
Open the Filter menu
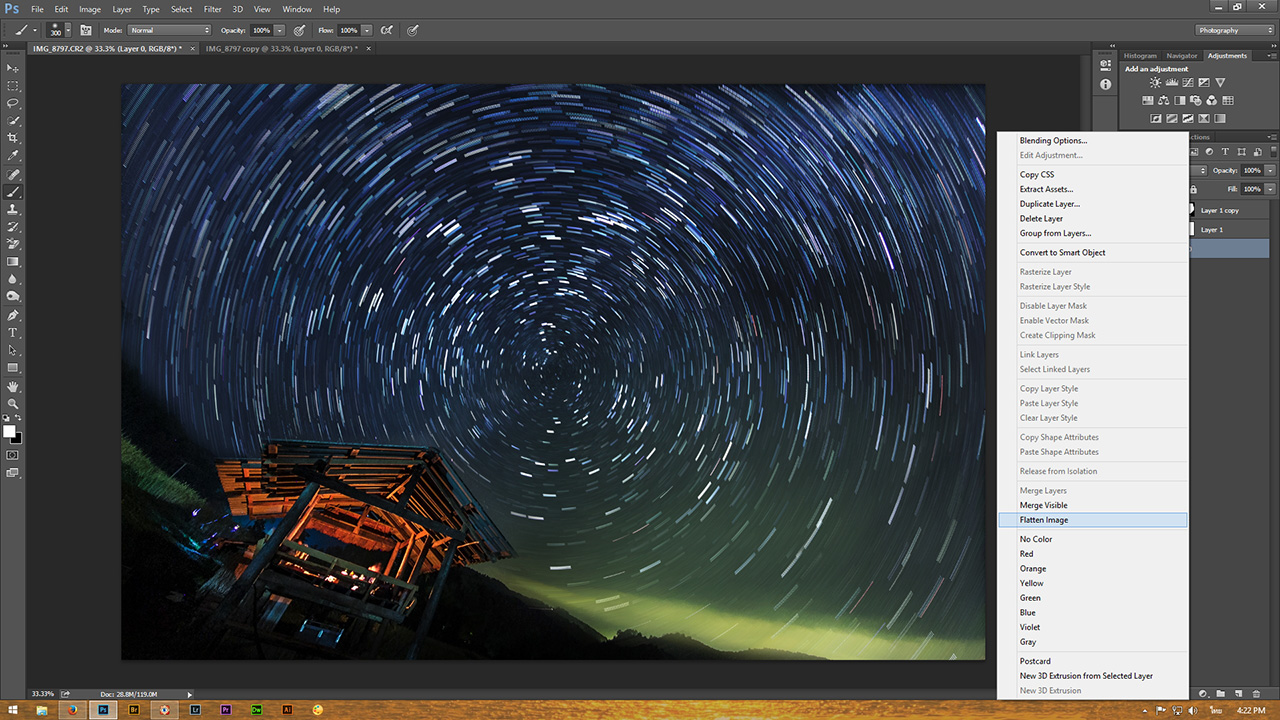tap(212, 9)
